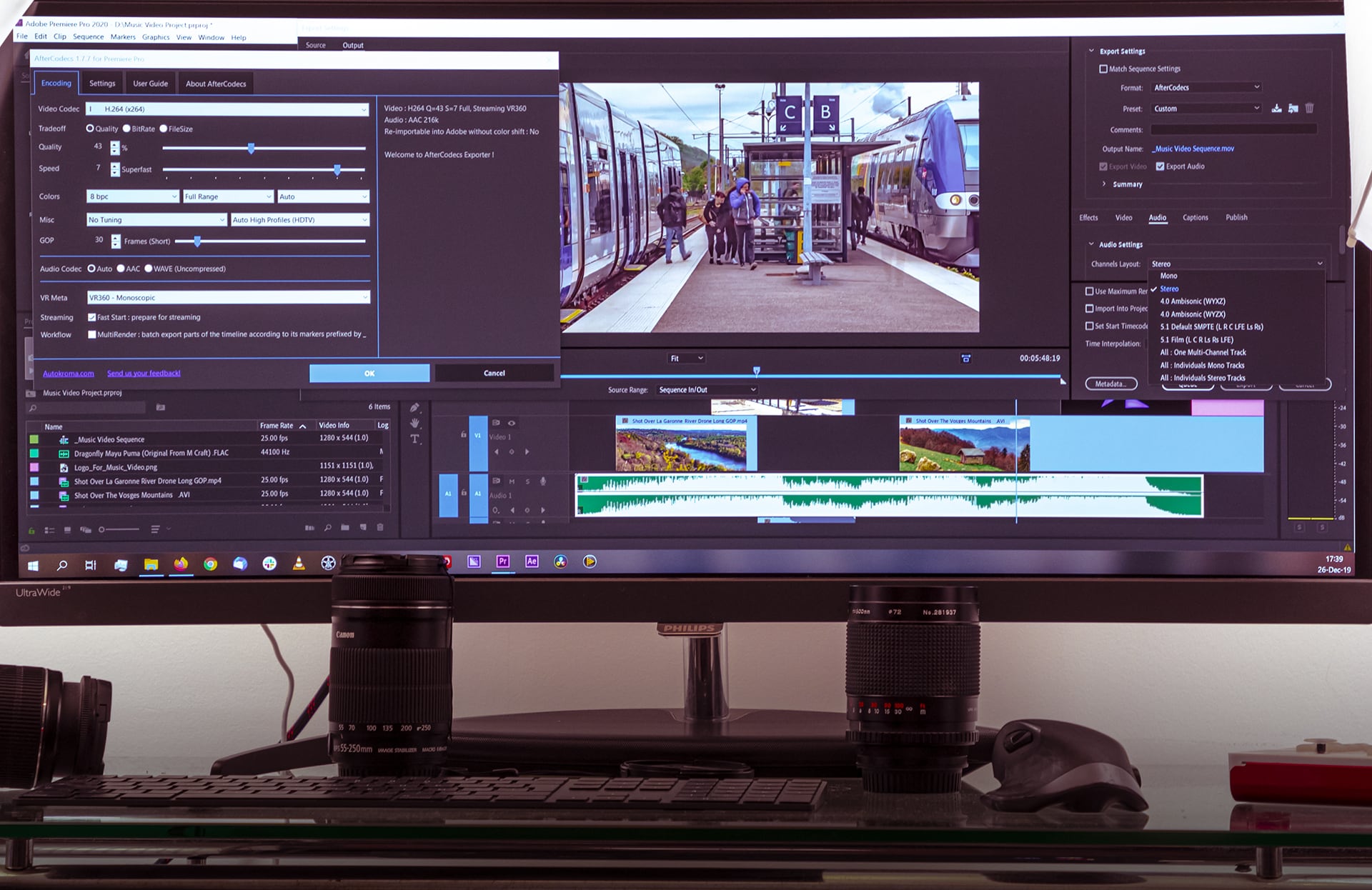Open After Effects from the taskbar
The image size is (1372, 890).
(532, 561)
